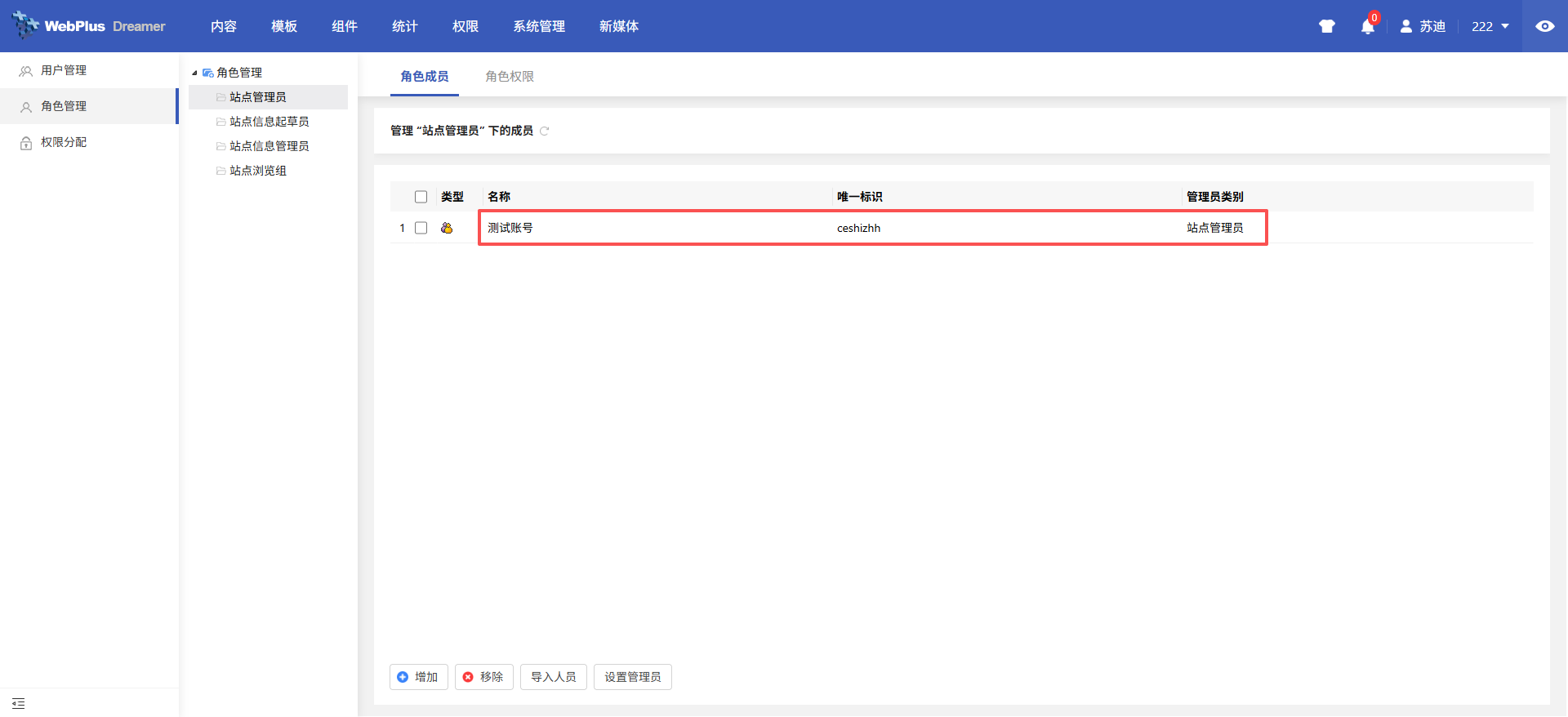Open the notification bell icon

[x=1368, y=27]
